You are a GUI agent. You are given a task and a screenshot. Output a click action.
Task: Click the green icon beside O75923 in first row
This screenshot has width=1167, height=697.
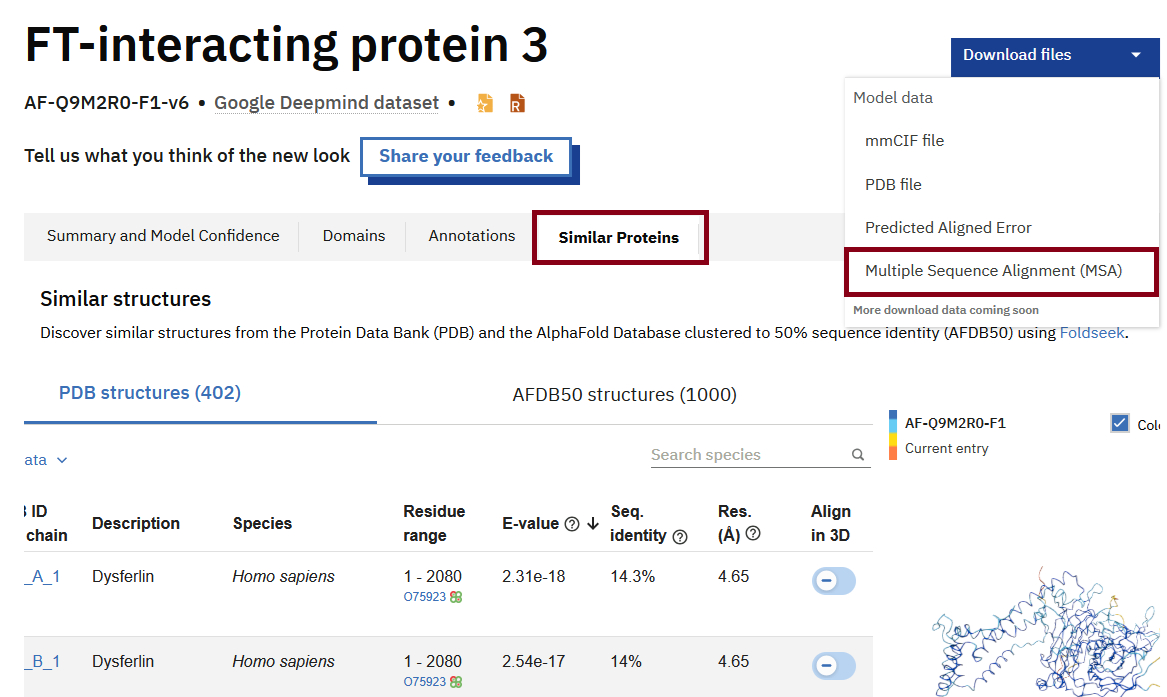[x=456, y=597]
